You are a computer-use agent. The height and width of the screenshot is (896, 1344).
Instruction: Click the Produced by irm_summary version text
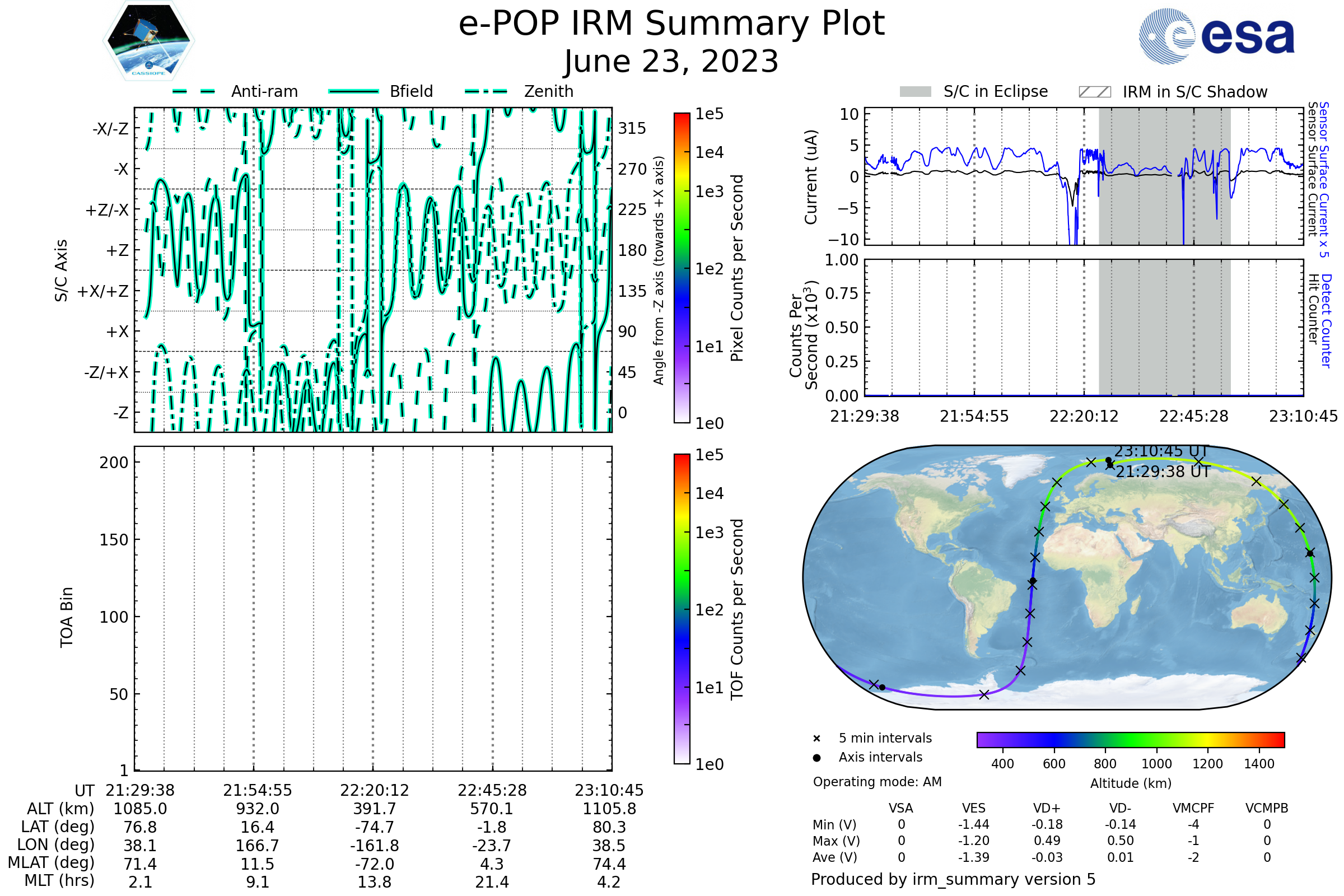tap(953, 879)
